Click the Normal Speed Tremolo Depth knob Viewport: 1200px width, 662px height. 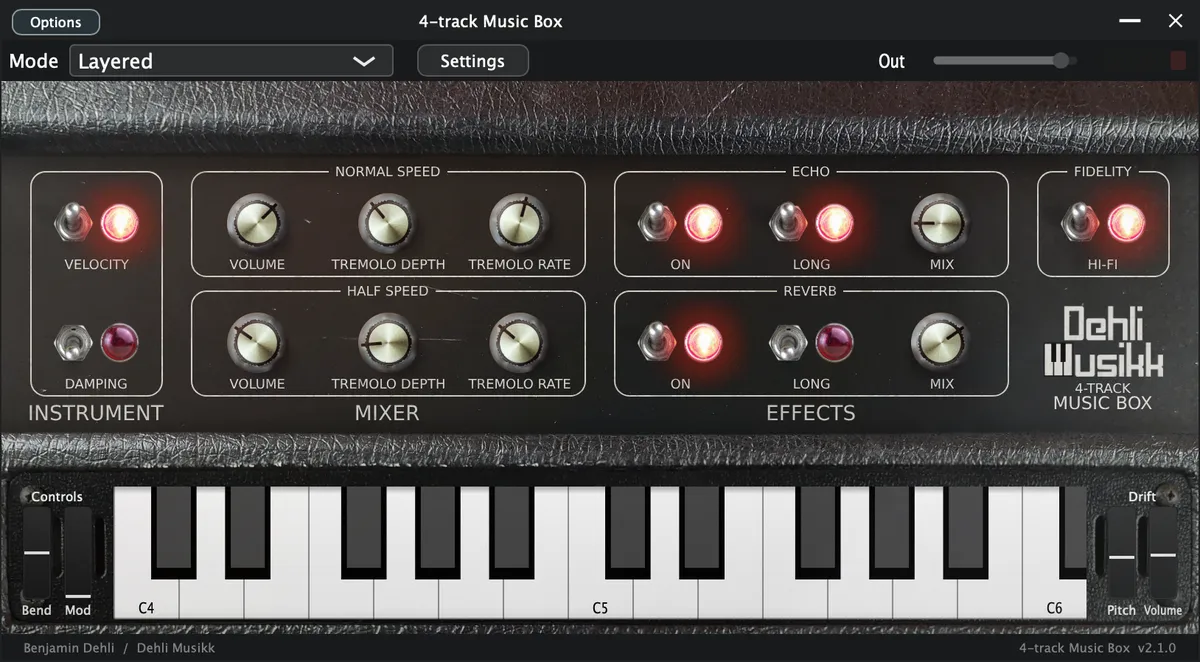point(388,222)
